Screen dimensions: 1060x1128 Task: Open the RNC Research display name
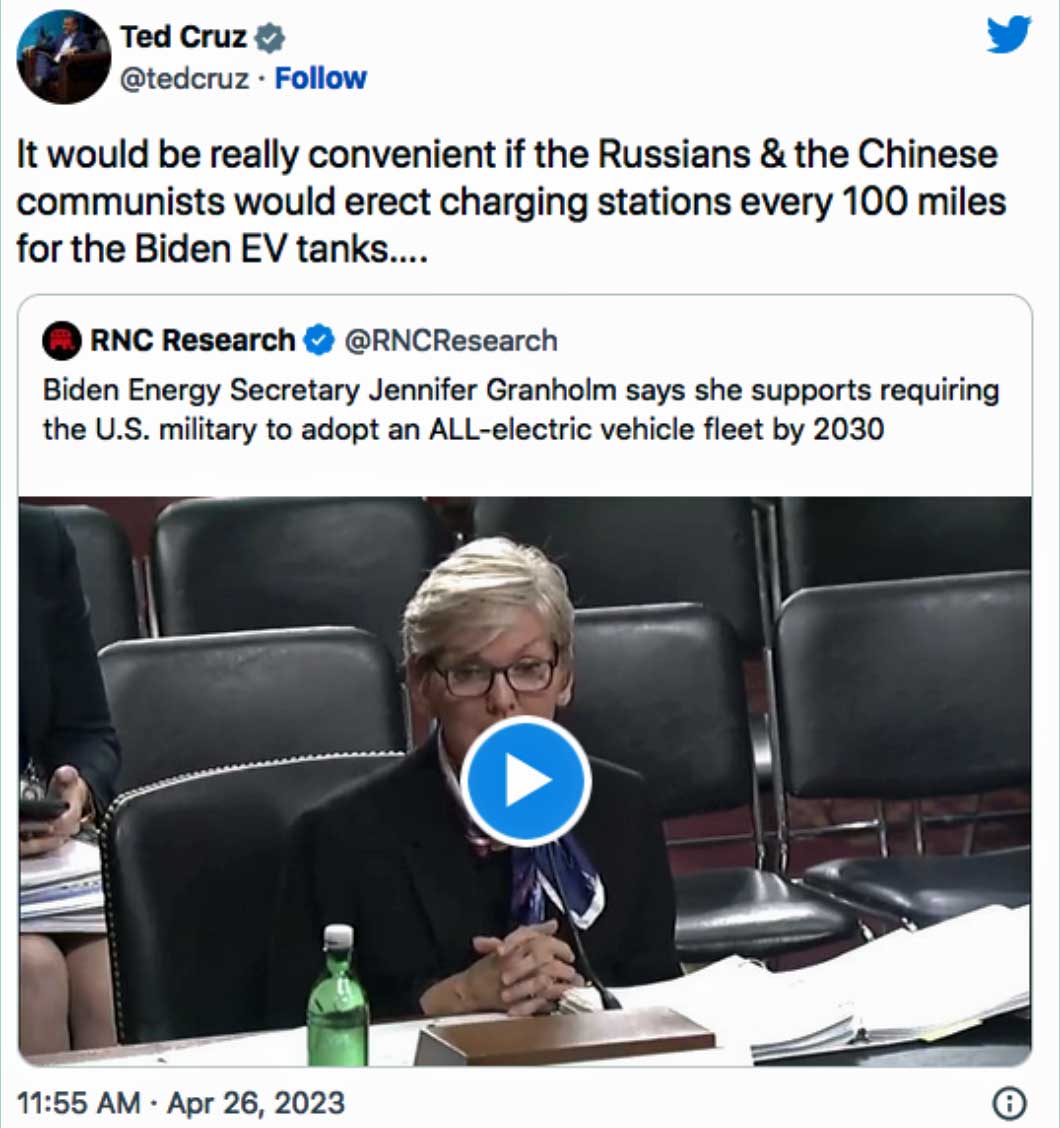click(x=193, y=340)
